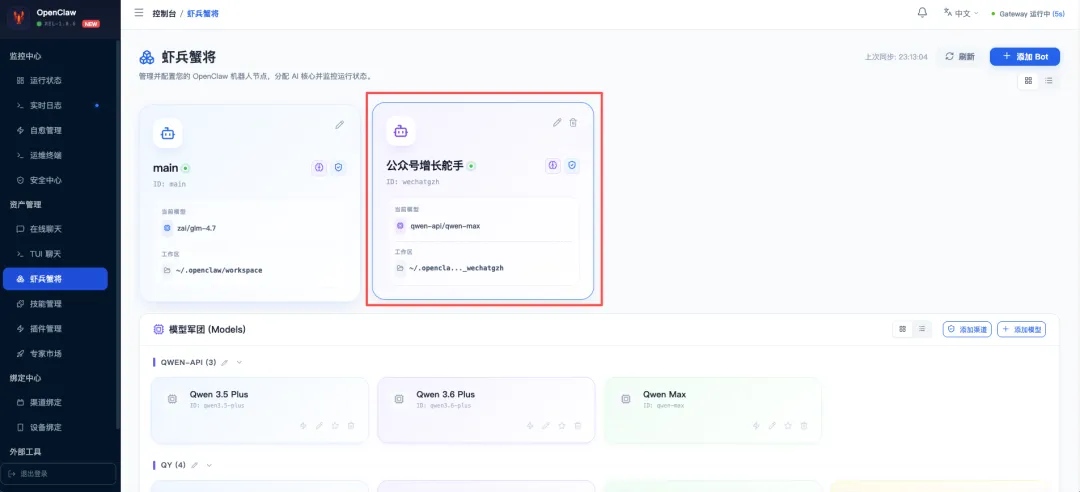Open 插件管理 in the sidebar
The image size is (1080, 492).
tap(55, 328)
